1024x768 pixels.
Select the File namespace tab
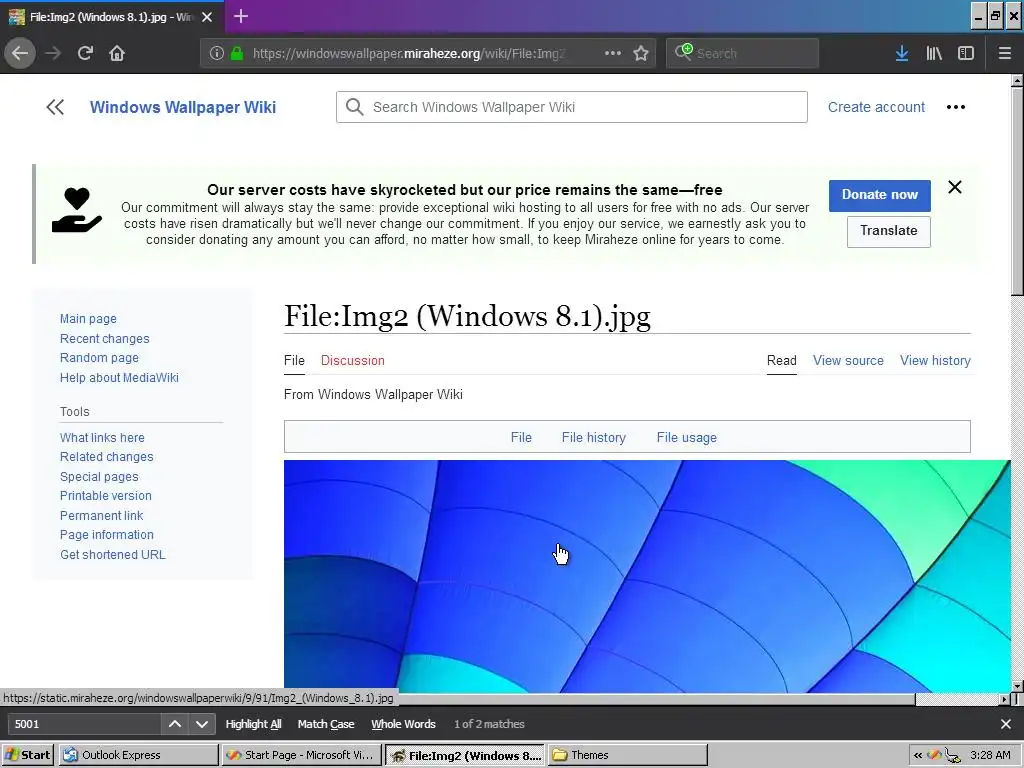[295, 360]
